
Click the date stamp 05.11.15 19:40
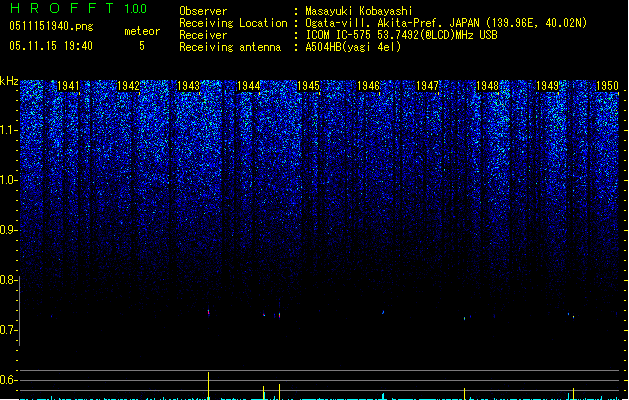pos(51,46)
